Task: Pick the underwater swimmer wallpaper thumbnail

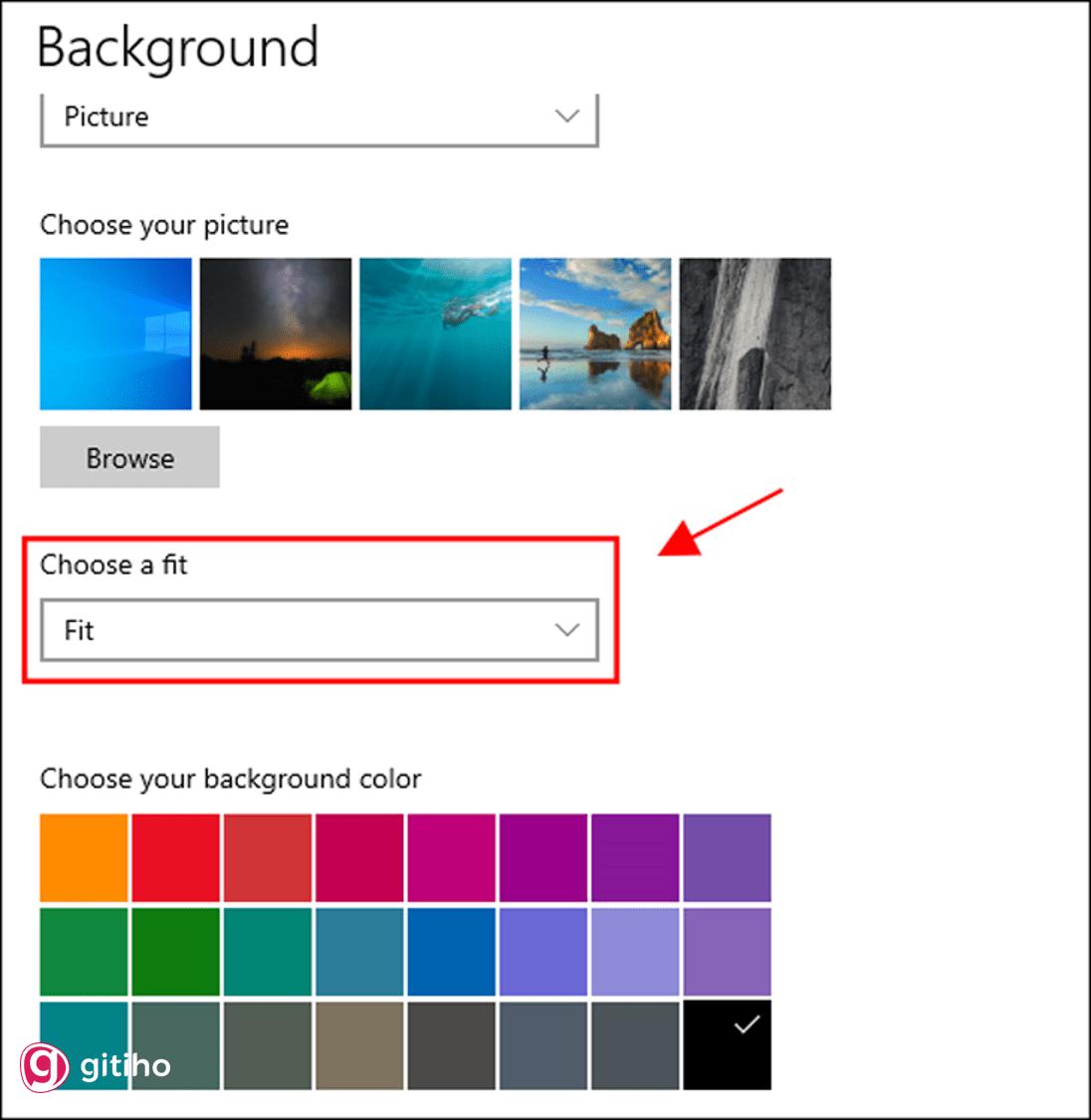Action: (435, 334)
